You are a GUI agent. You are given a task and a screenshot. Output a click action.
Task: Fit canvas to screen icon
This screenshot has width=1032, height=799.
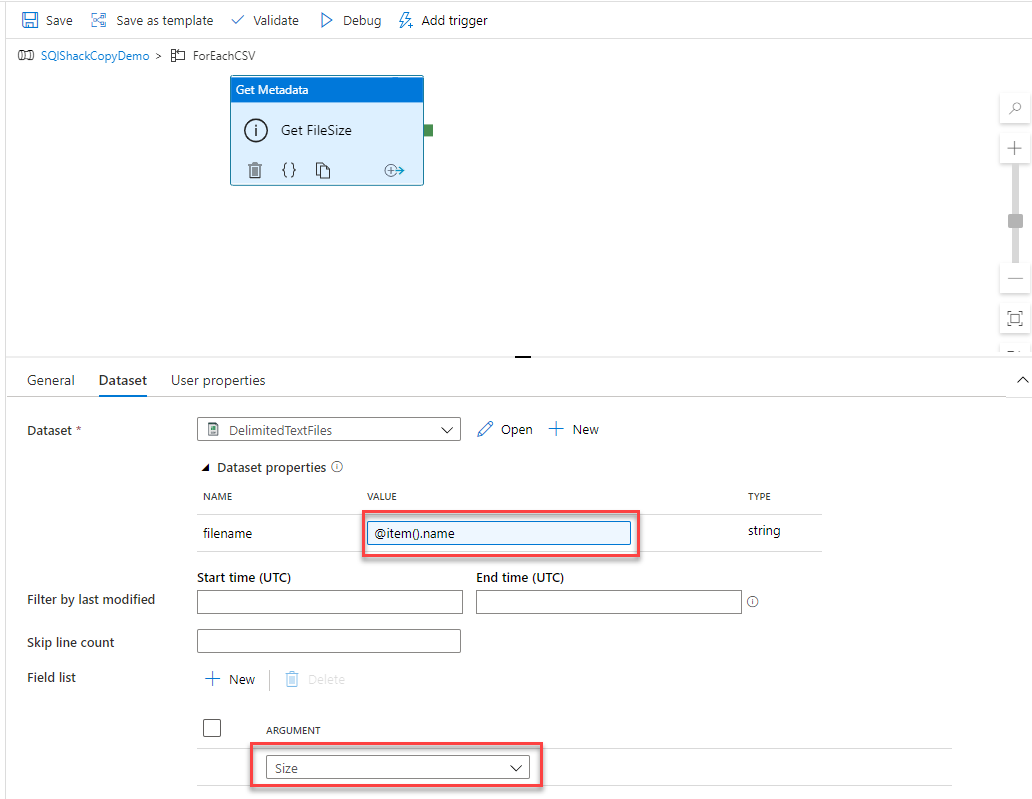[x=1015, y=319]
